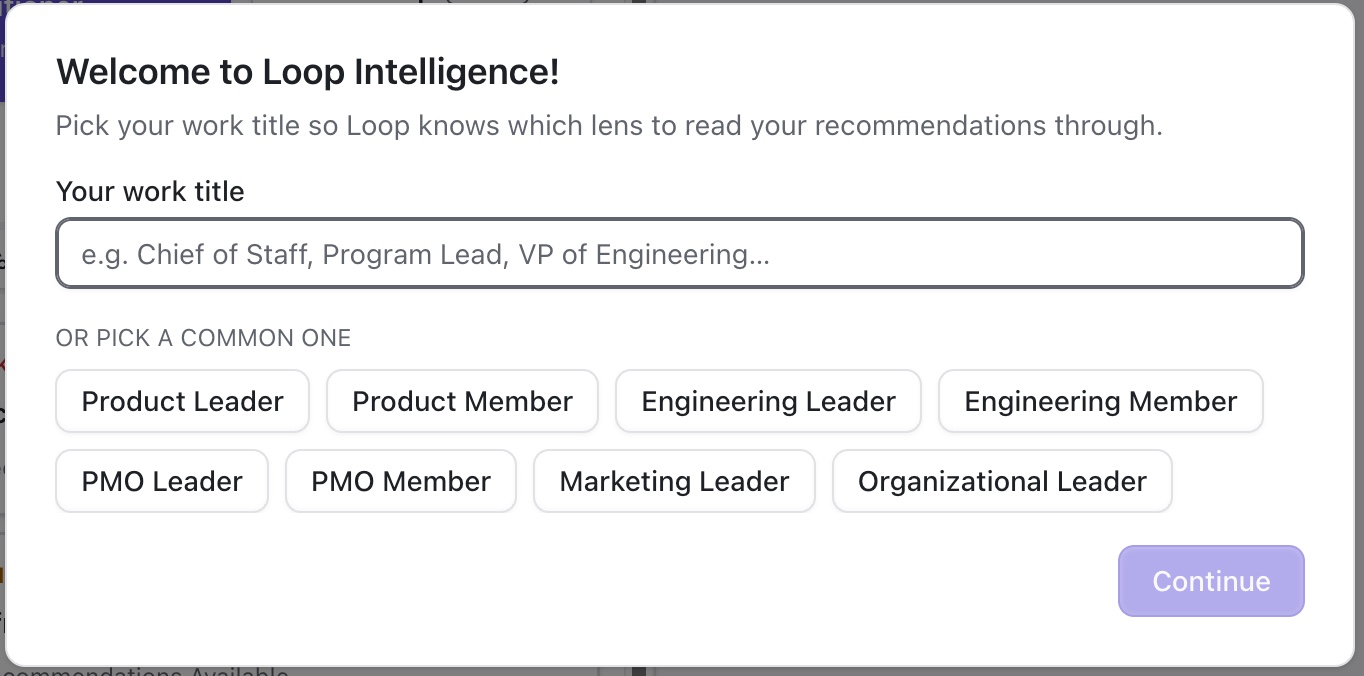The image size is (1364, 676).
Task: Pick the Engineering Leader title chip
Action: point(768,401)
